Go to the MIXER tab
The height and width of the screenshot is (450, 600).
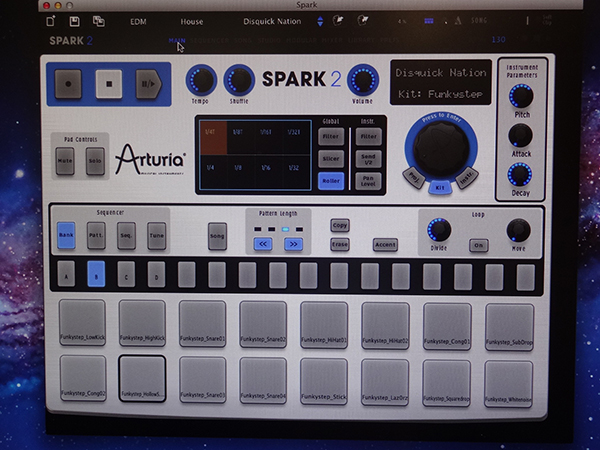click(332, 40)
